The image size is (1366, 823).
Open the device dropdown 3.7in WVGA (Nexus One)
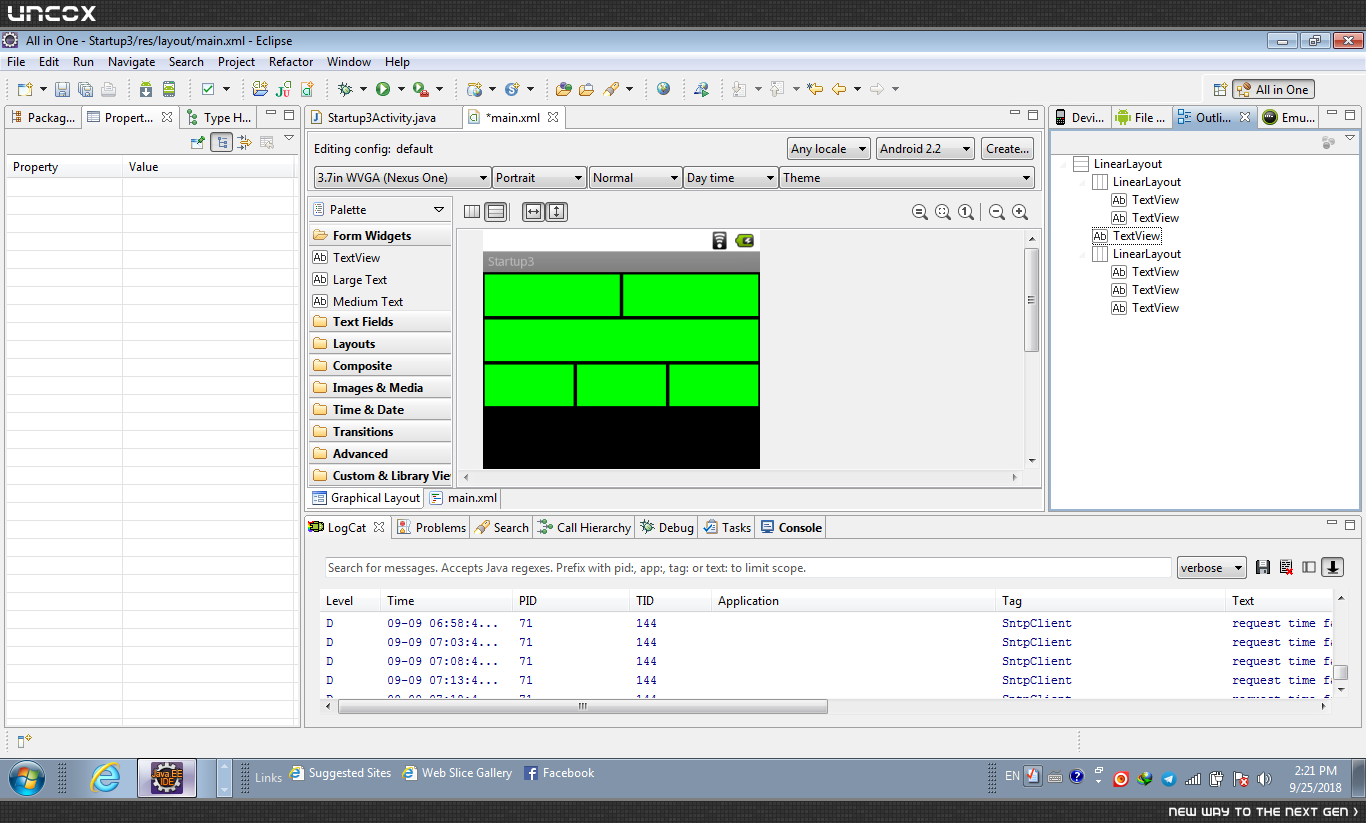(x=401, y=178)
